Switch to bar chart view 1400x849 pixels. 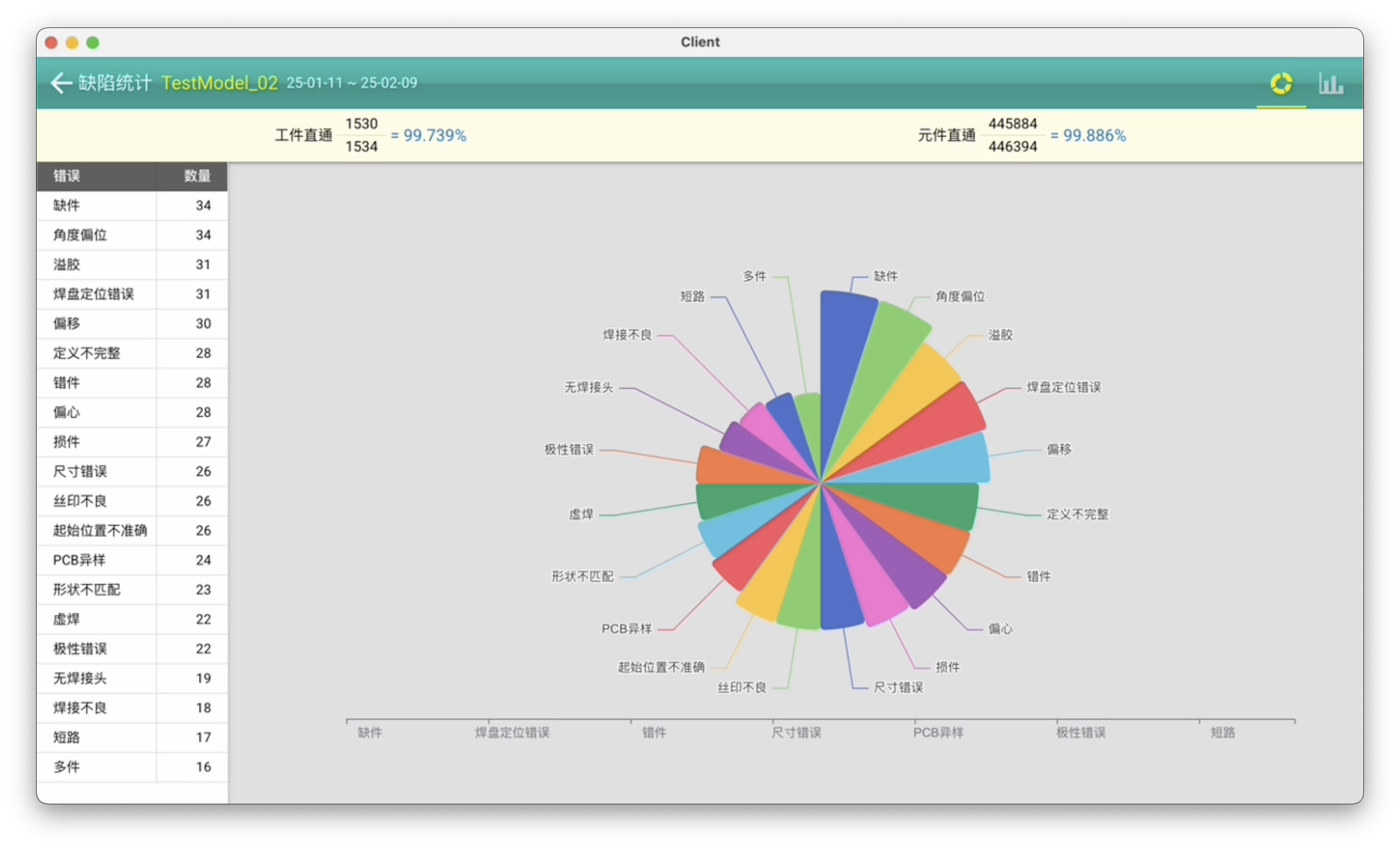[1330, 84]
